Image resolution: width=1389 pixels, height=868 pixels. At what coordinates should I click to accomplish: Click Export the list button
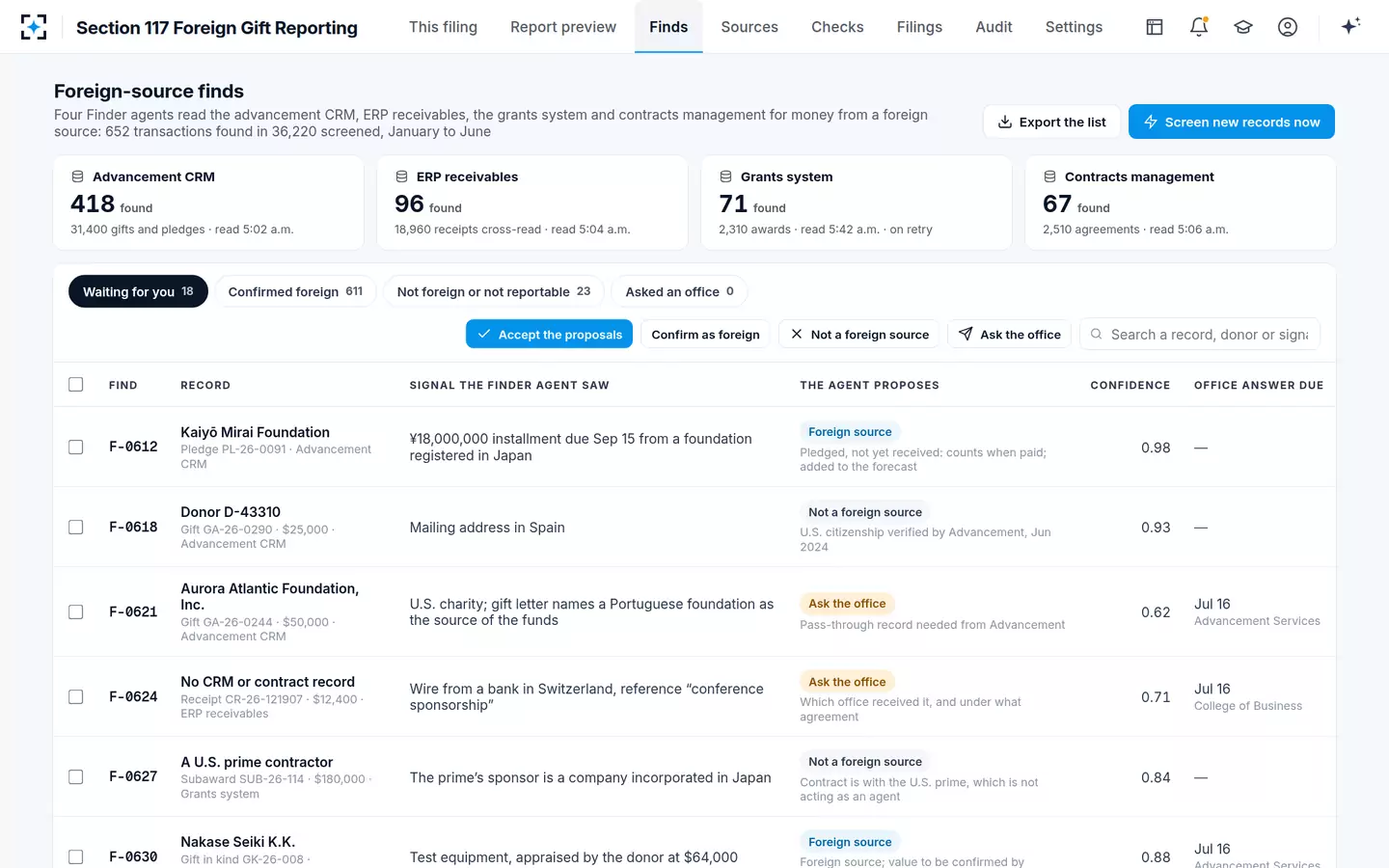coord(1051,122)
